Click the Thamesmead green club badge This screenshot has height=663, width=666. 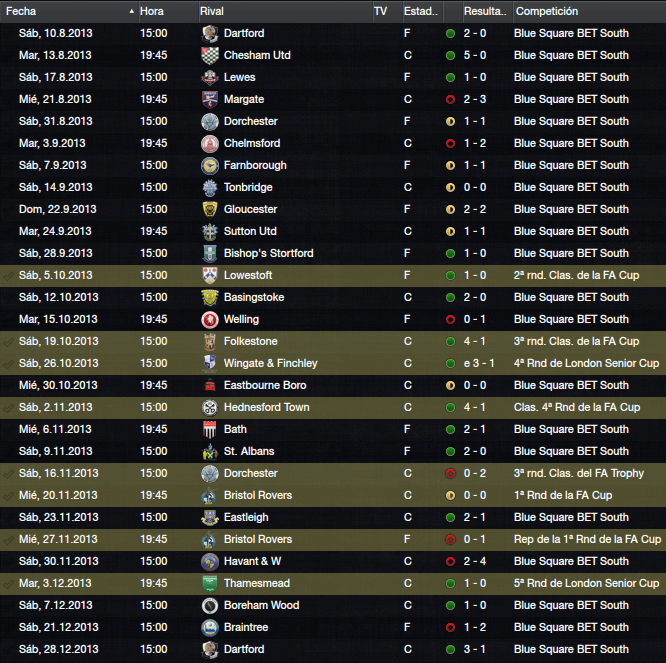(x=209, y=584)
